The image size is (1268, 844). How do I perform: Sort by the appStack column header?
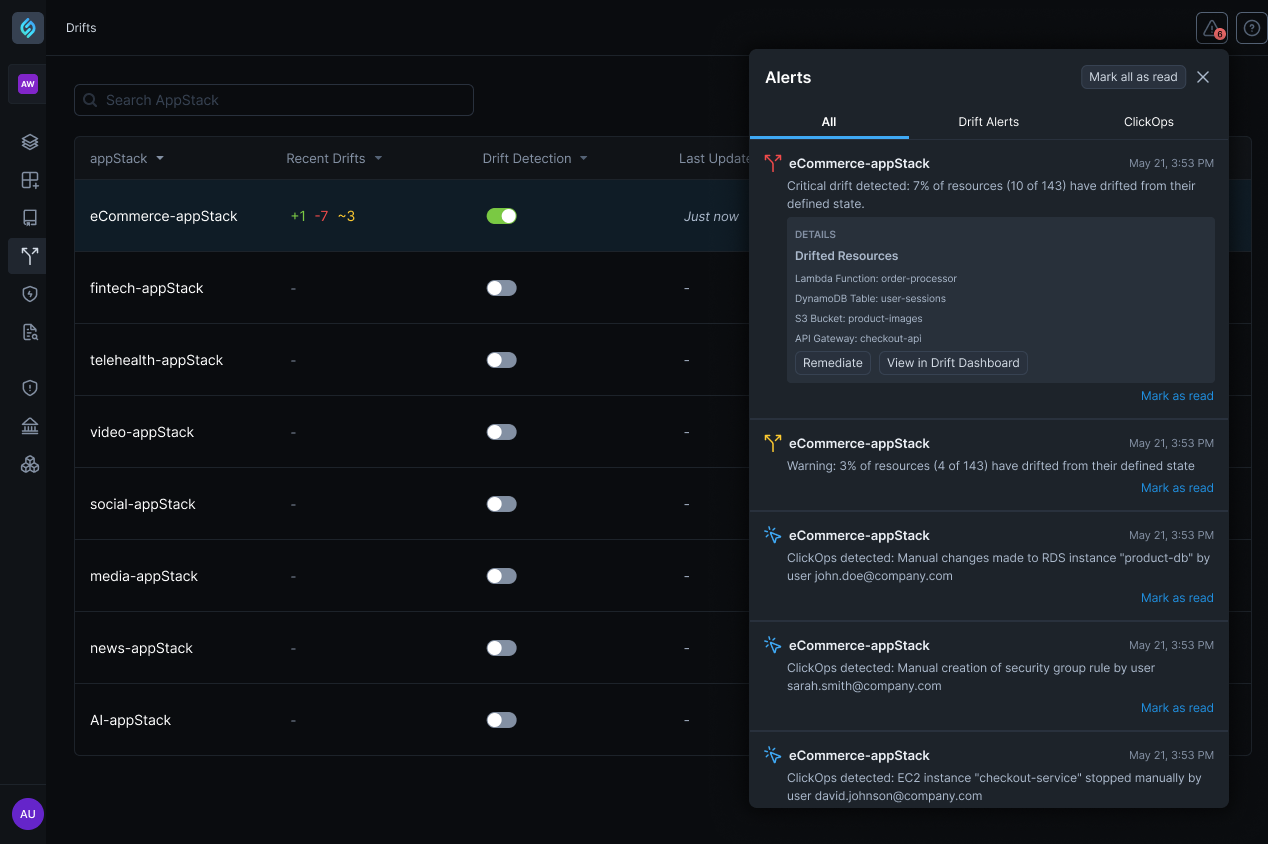(x=127, y=158)
